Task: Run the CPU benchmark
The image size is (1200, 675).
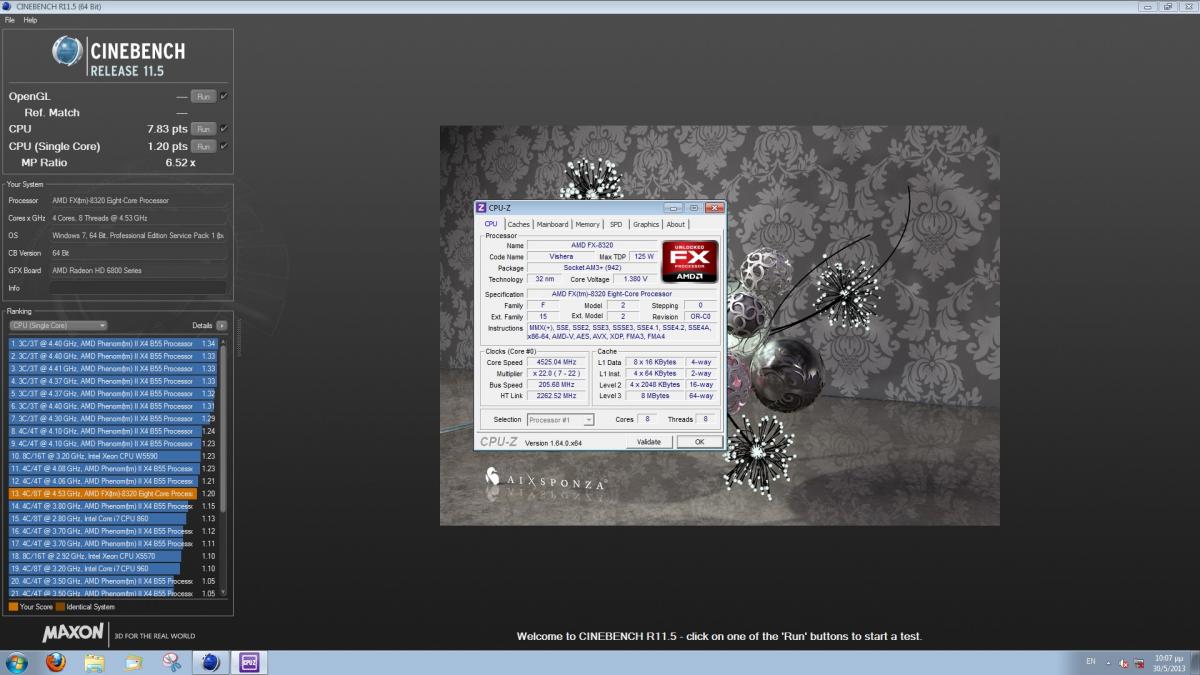Action: point(203,129)
